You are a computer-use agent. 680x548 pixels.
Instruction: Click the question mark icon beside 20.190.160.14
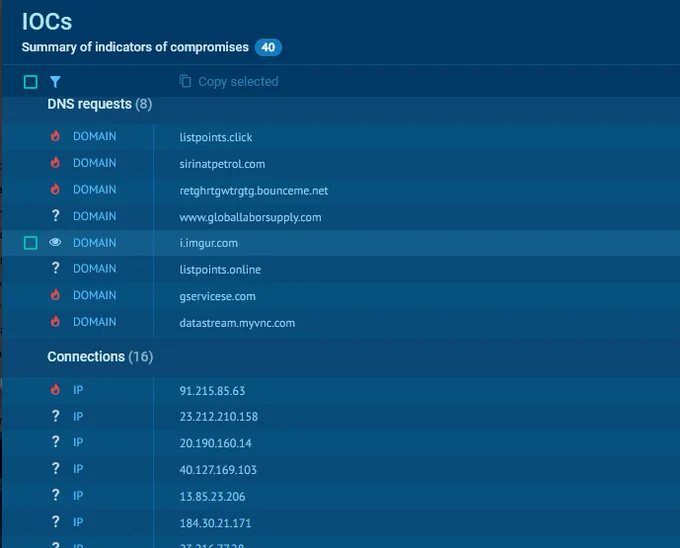[55, 442]
